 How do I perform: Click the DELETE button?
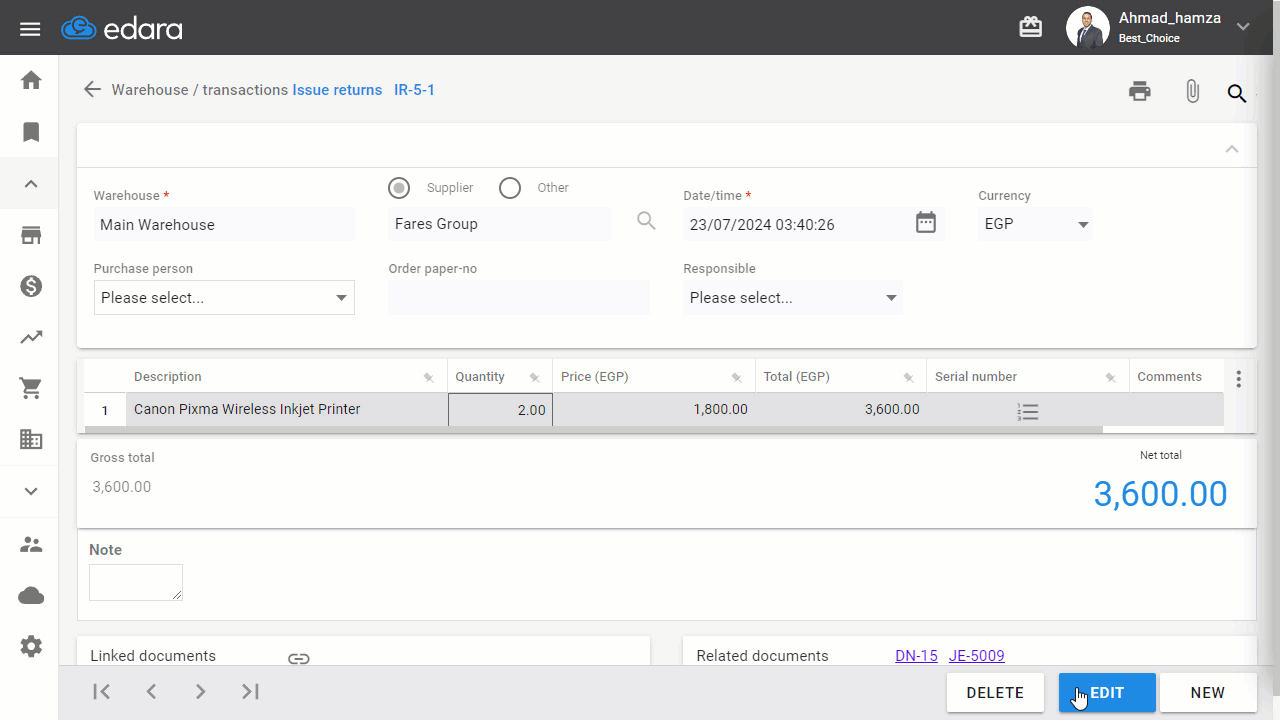click(x=995, y=693)
